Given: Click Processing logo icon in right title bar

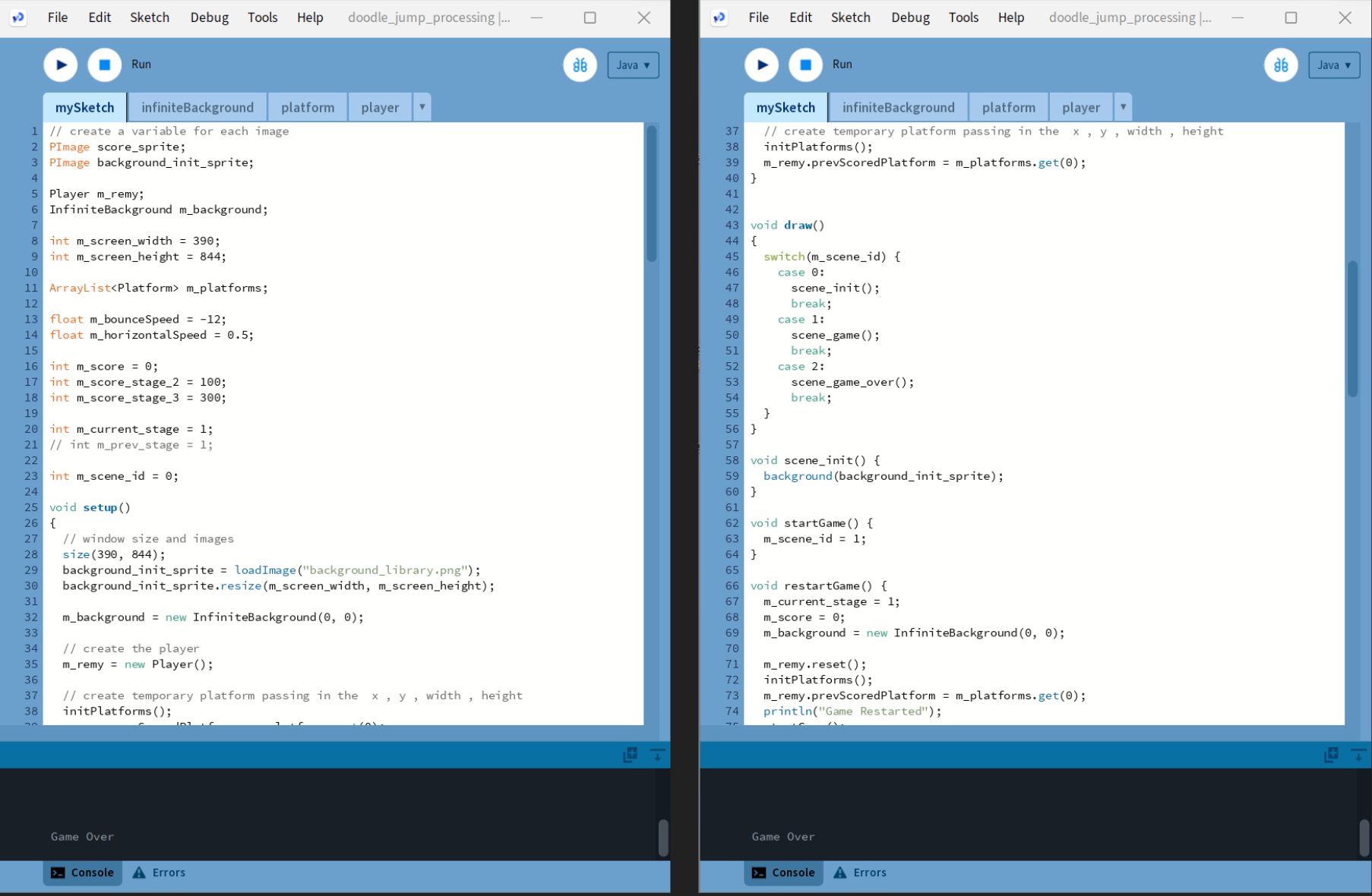Looking at the screenshot, I should click(x=719, y=17).
